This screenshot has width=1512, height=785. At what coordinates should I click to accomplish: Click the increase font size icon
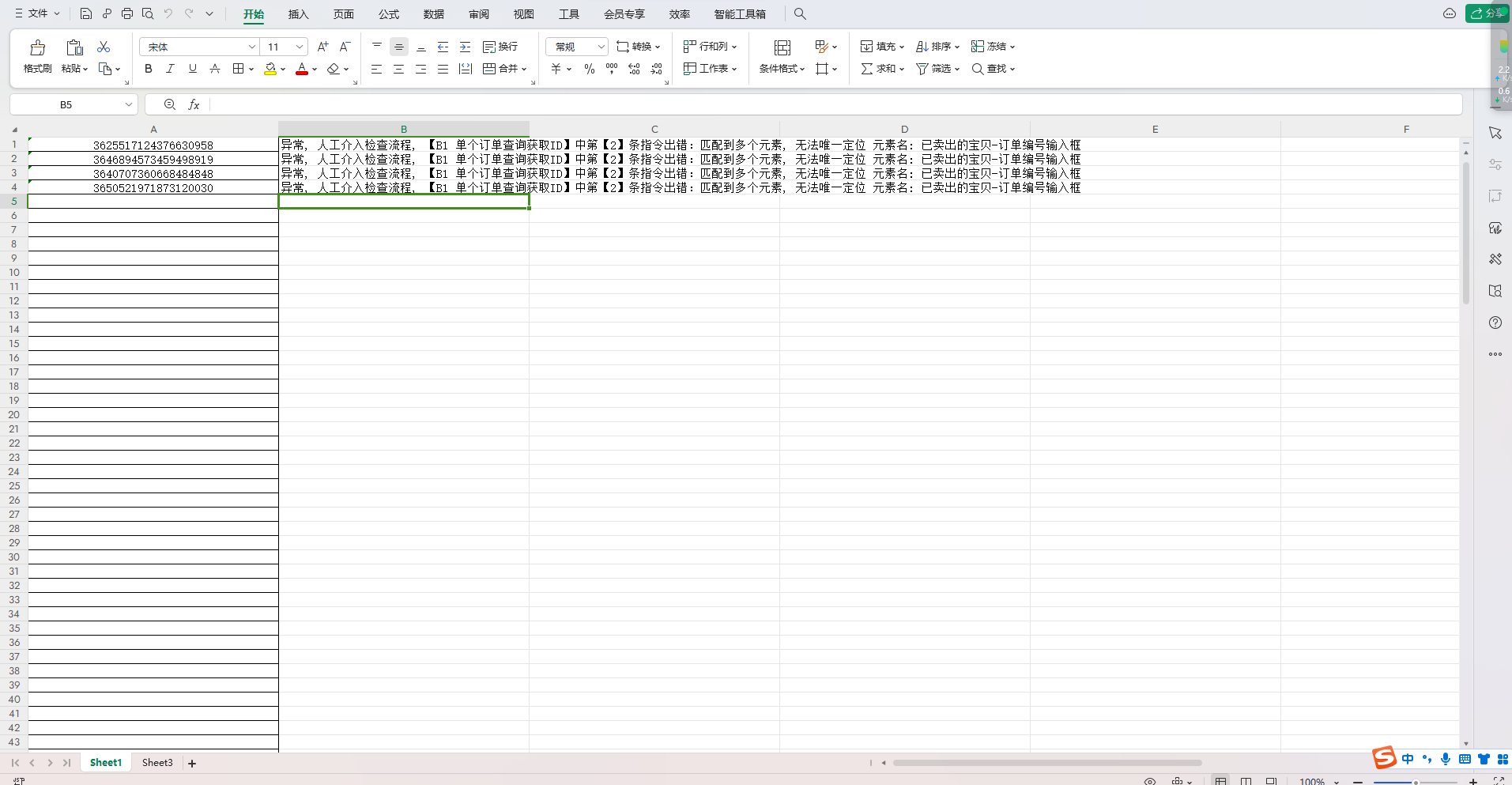(322, 47)
